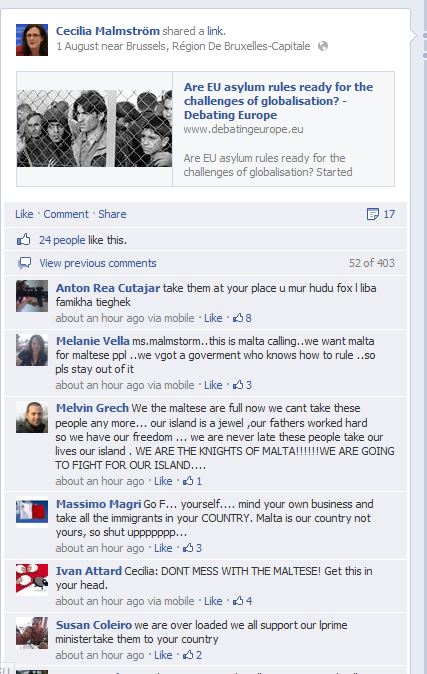Expand View previous comments
This screenshot has width=427, height=674.
pos(98,263)
